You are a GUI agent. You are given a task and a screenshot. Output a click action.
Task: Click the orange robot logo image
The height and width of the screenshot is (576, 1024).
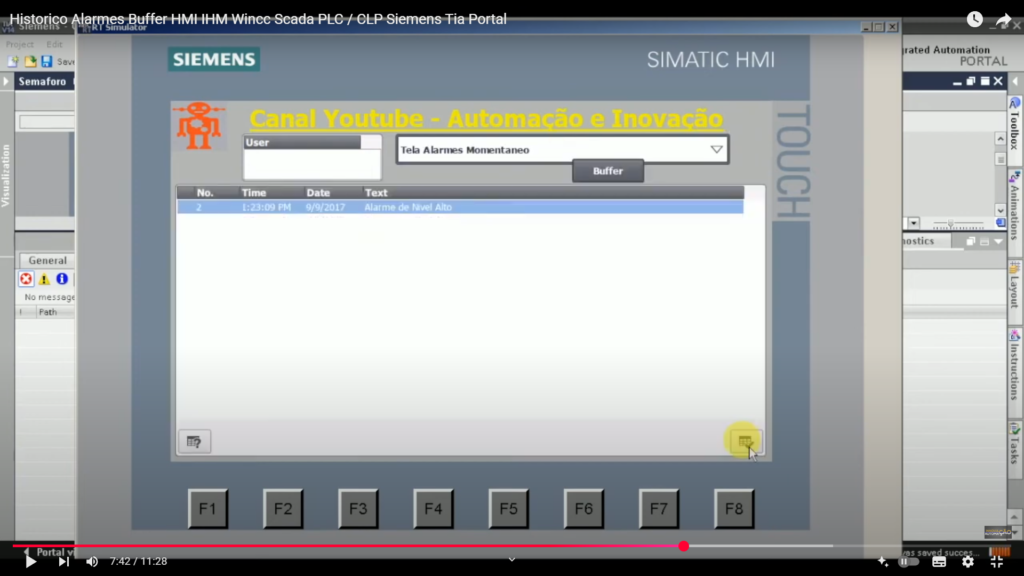tap(199, 125)
